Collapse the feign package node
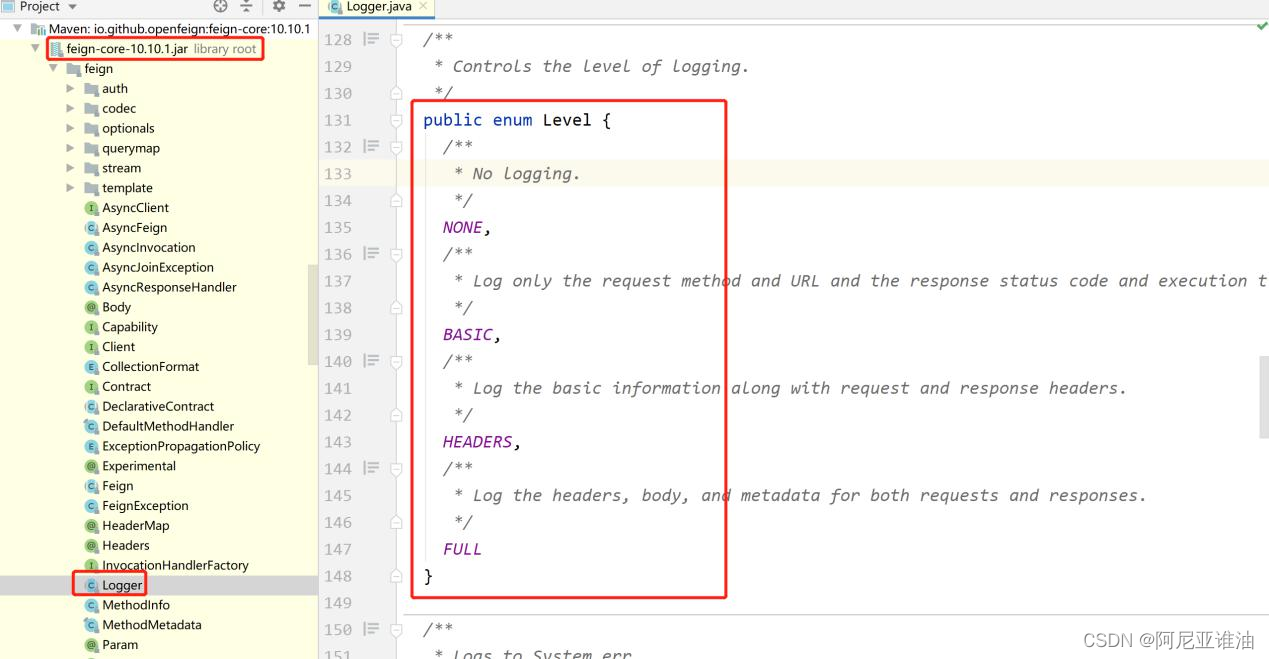The image size is (1269, 659). point(53,69)
